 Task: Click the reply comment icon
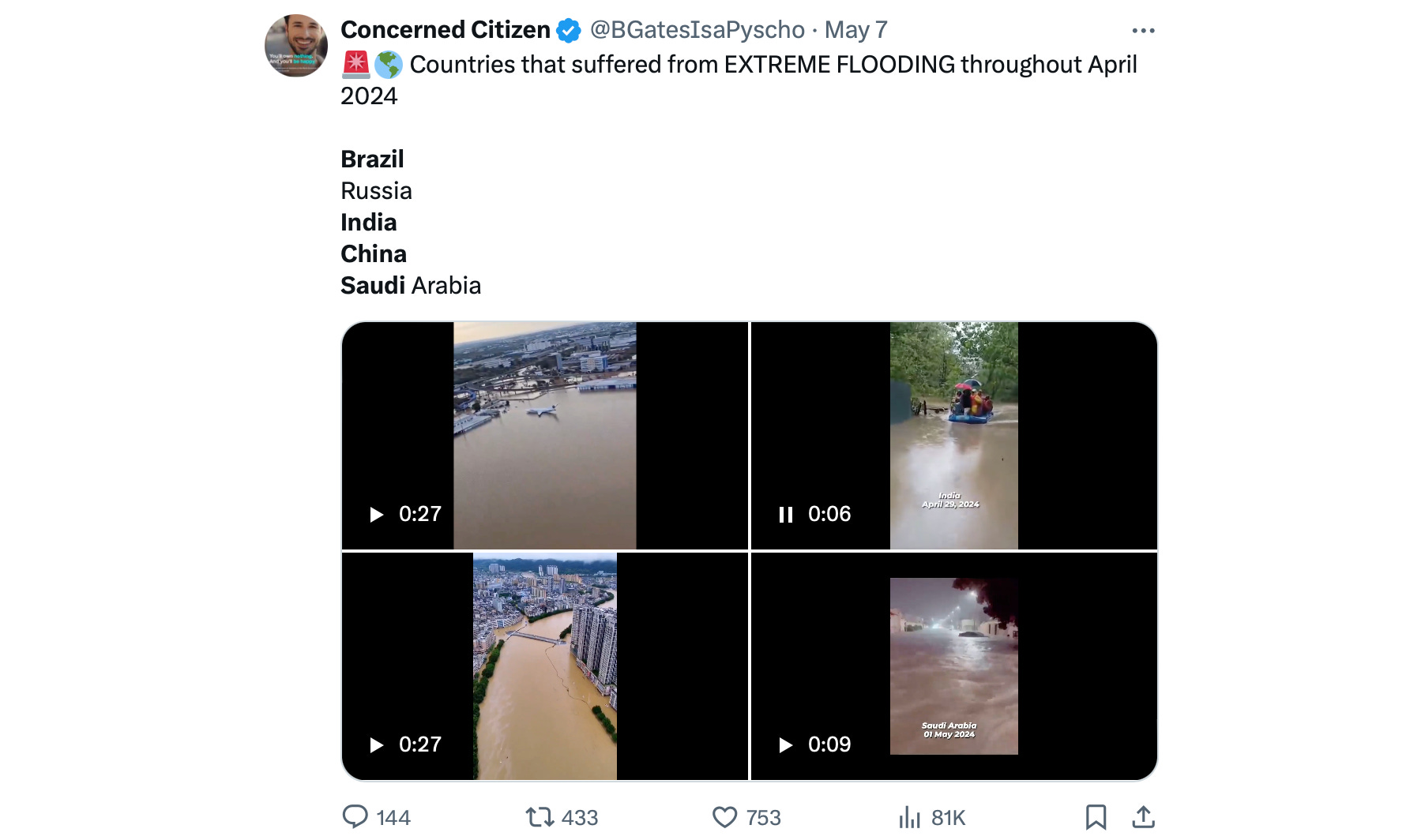pyautogui.click(x=355, y=816)
